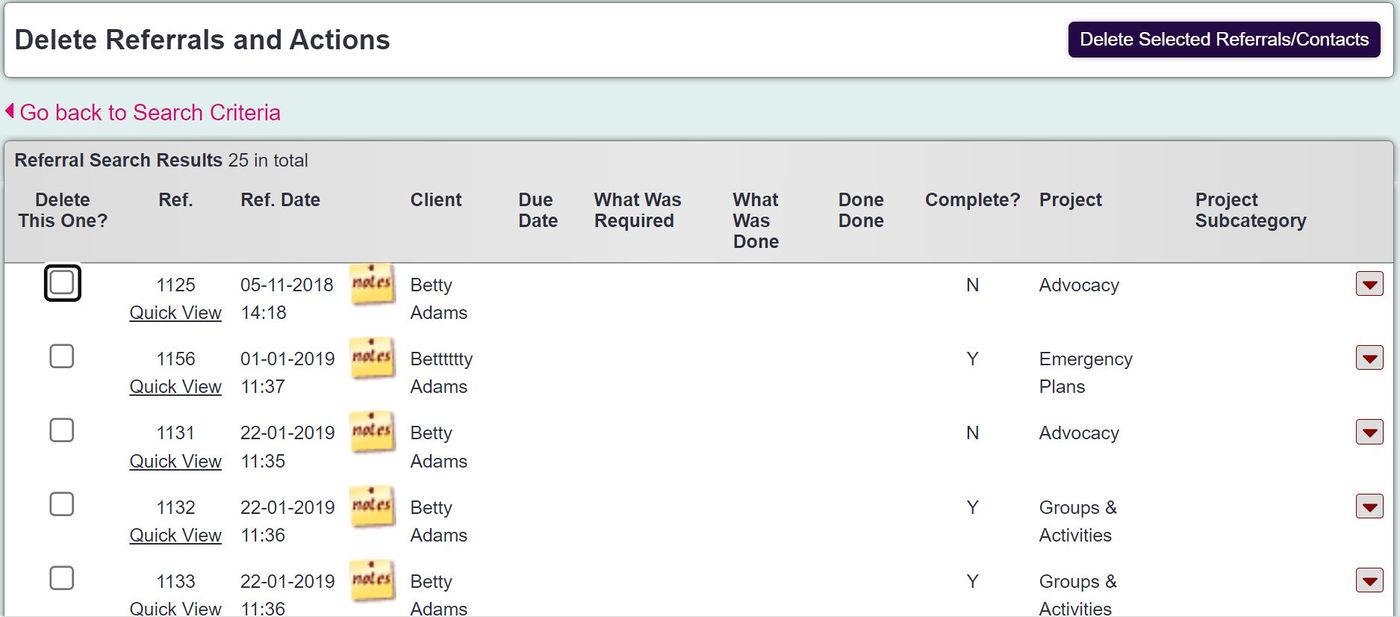Check the delete checkbox for referral 1125

point(61,282)
